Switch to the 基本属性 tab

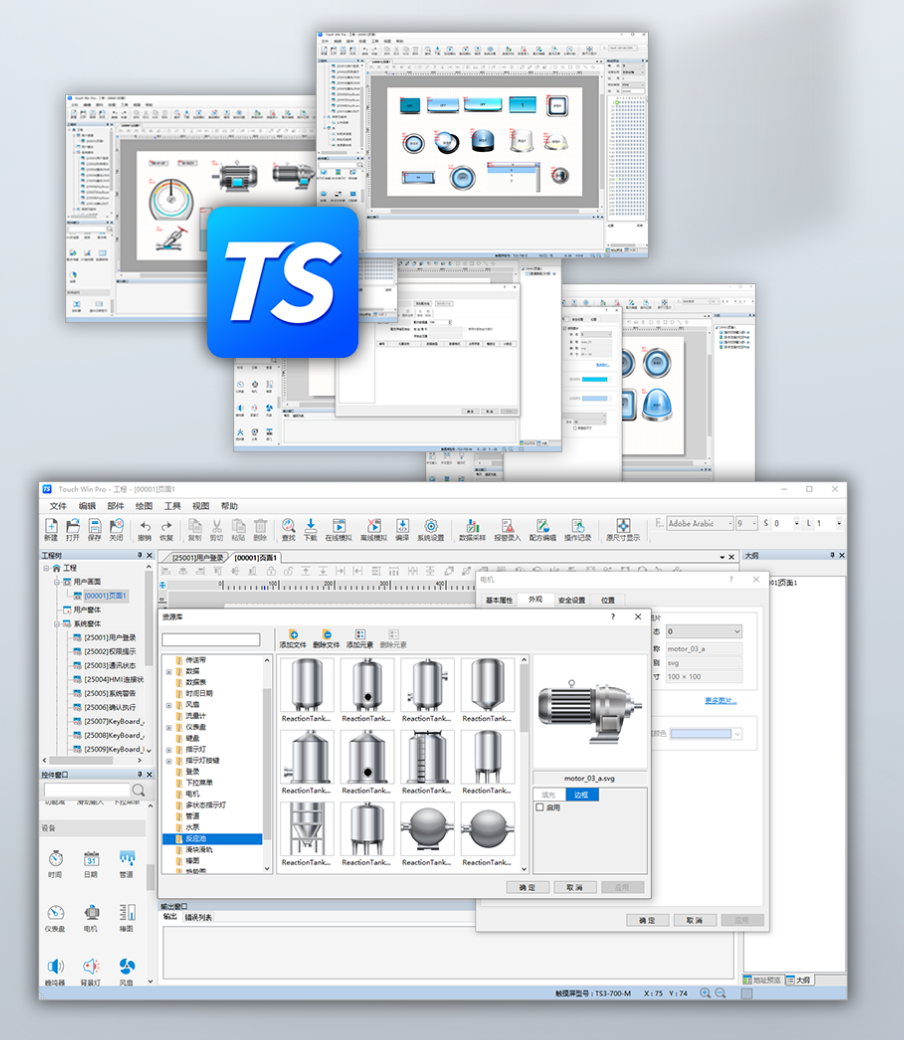[499, 600]
